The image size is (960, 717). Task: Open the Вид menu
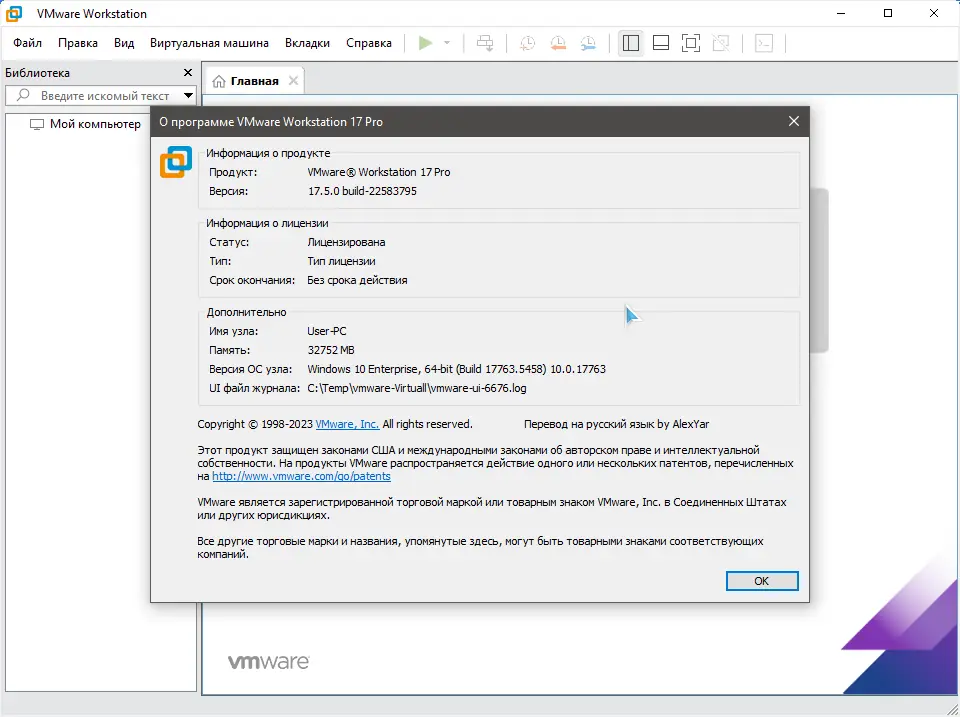(x=124, y=43)
